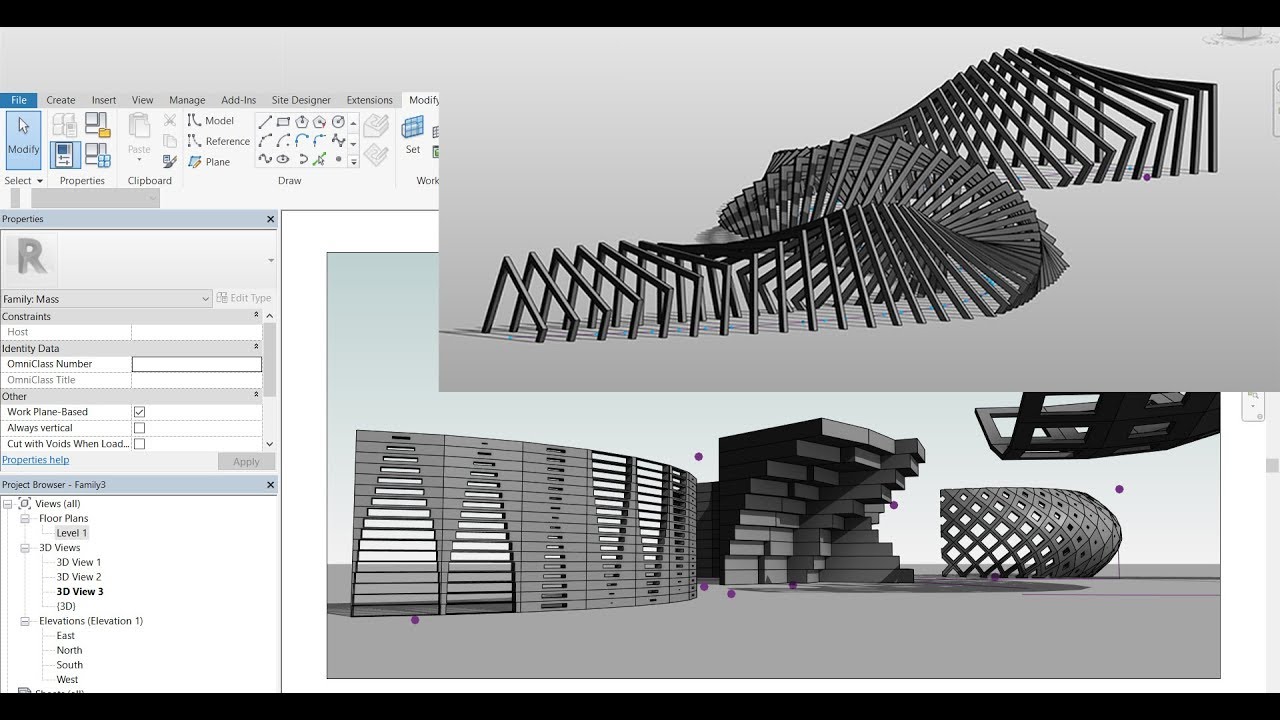Select the Modify arrow tool

click(x=23, y=138)
